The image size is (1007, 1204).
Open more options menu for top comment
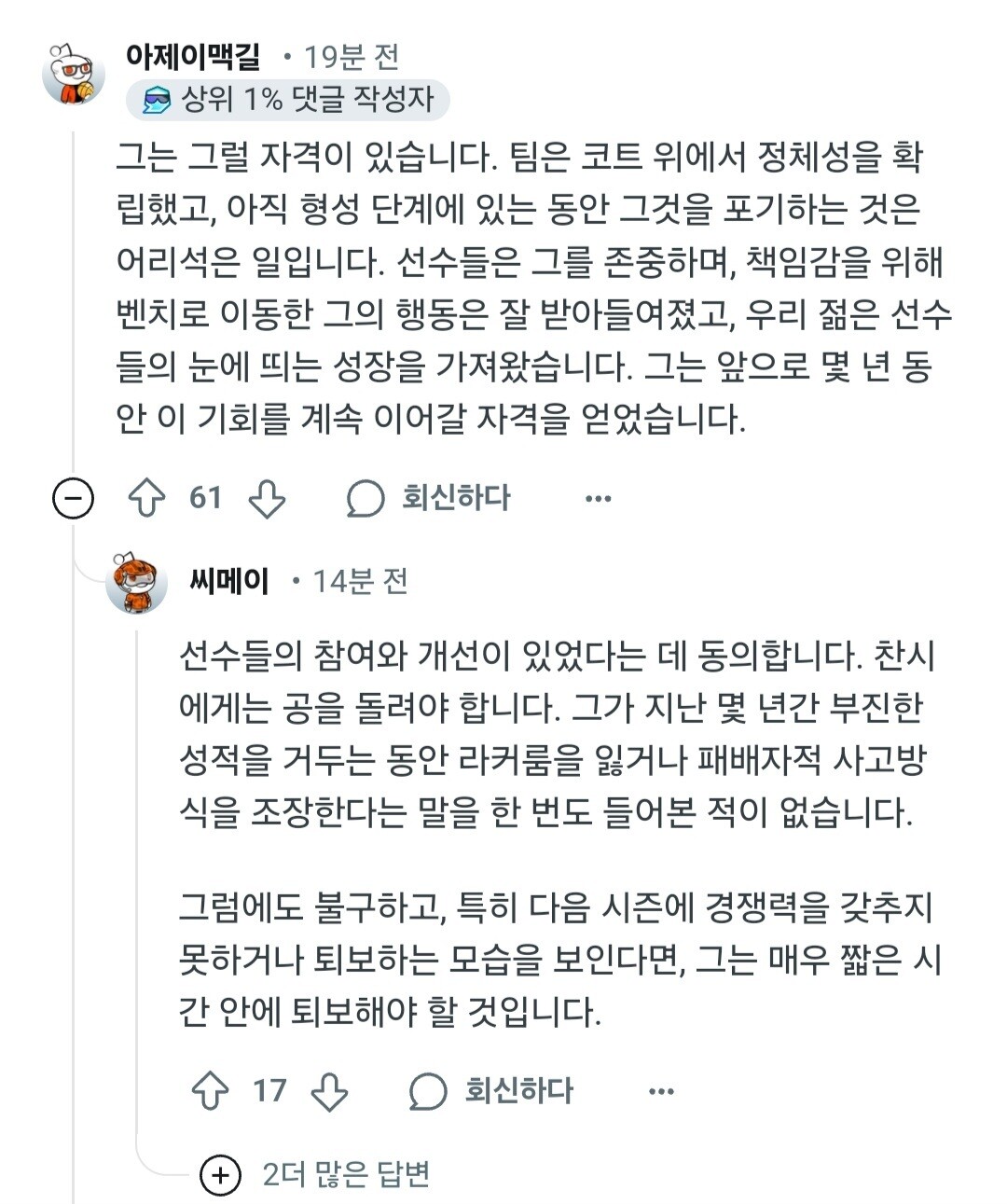point(598,499)
